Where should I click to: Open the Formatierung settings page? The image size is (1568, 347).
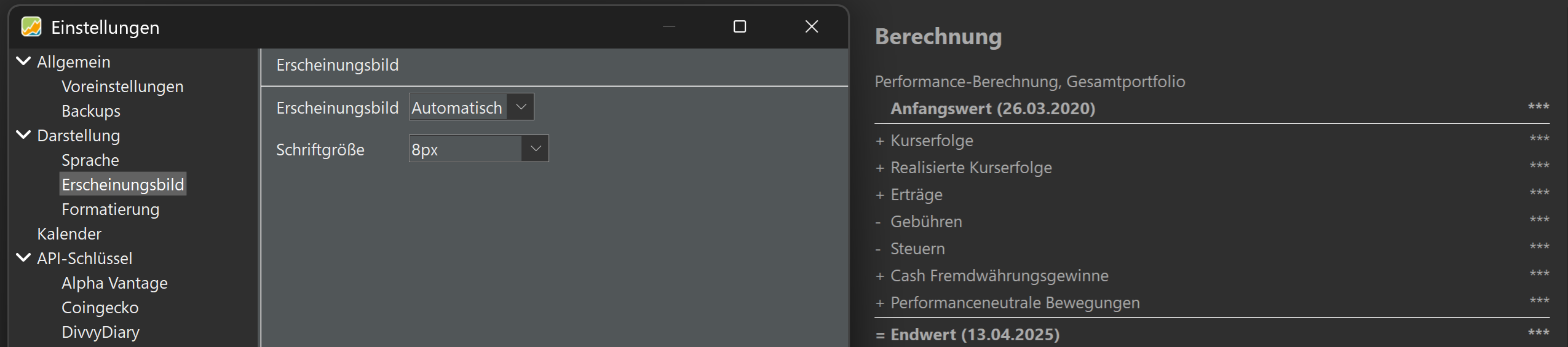click(x=111, y=209)
